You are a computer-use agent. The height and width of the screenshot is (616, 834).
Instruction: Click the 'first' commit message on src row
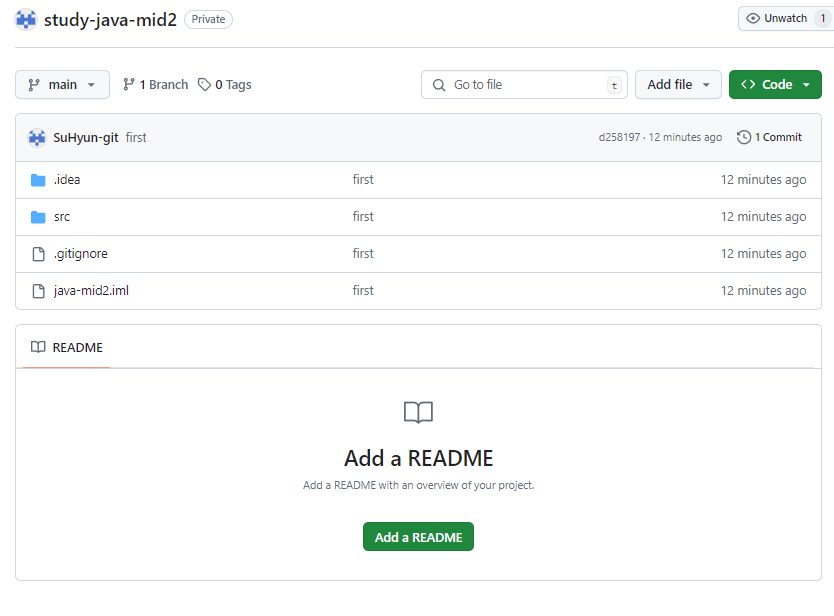coord(363,217)
